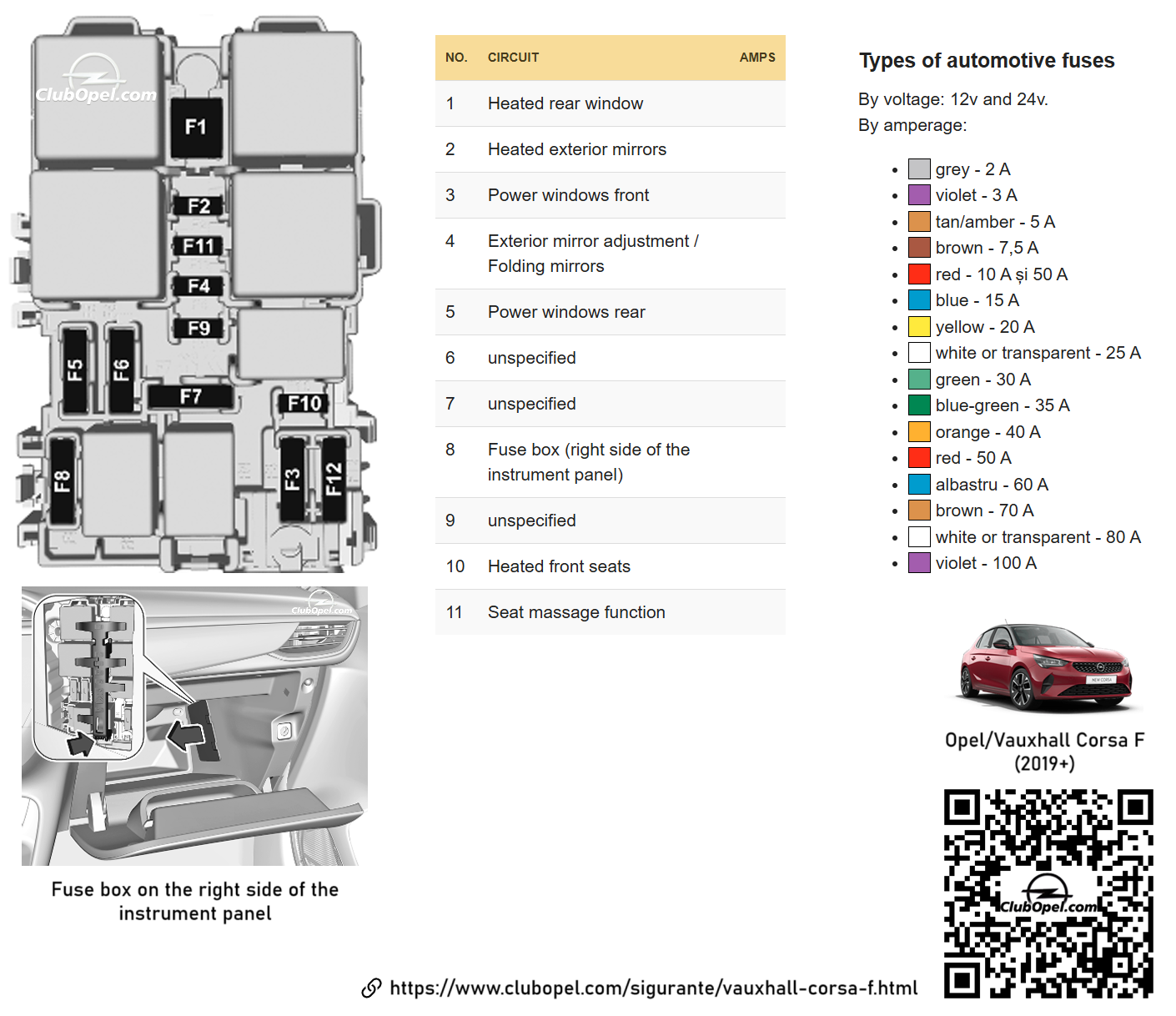1176x1016 pixels.
Task: Select the 'Heated front seats' row
Action: pos(611,566)
